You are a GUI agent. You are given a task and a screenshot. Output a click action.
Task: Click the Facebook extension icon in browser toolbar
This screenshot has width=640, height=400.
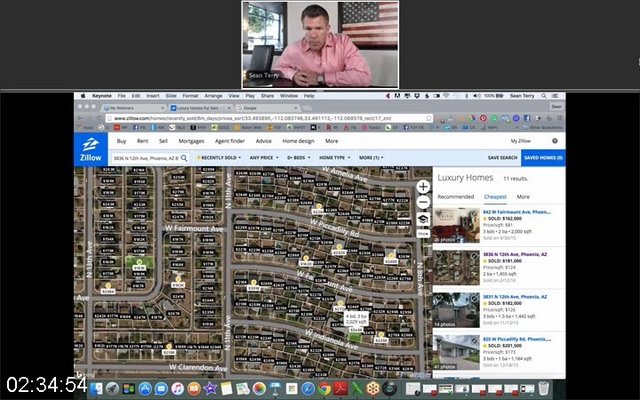527,118
